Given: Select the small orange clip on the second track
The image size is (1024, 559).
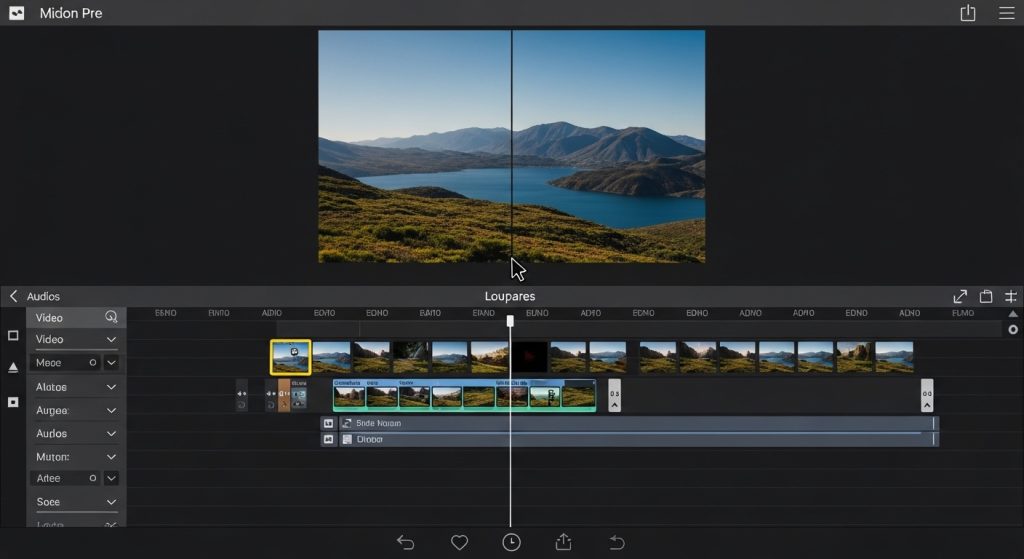Looking at the screenshot, I should tap(284, 396).
